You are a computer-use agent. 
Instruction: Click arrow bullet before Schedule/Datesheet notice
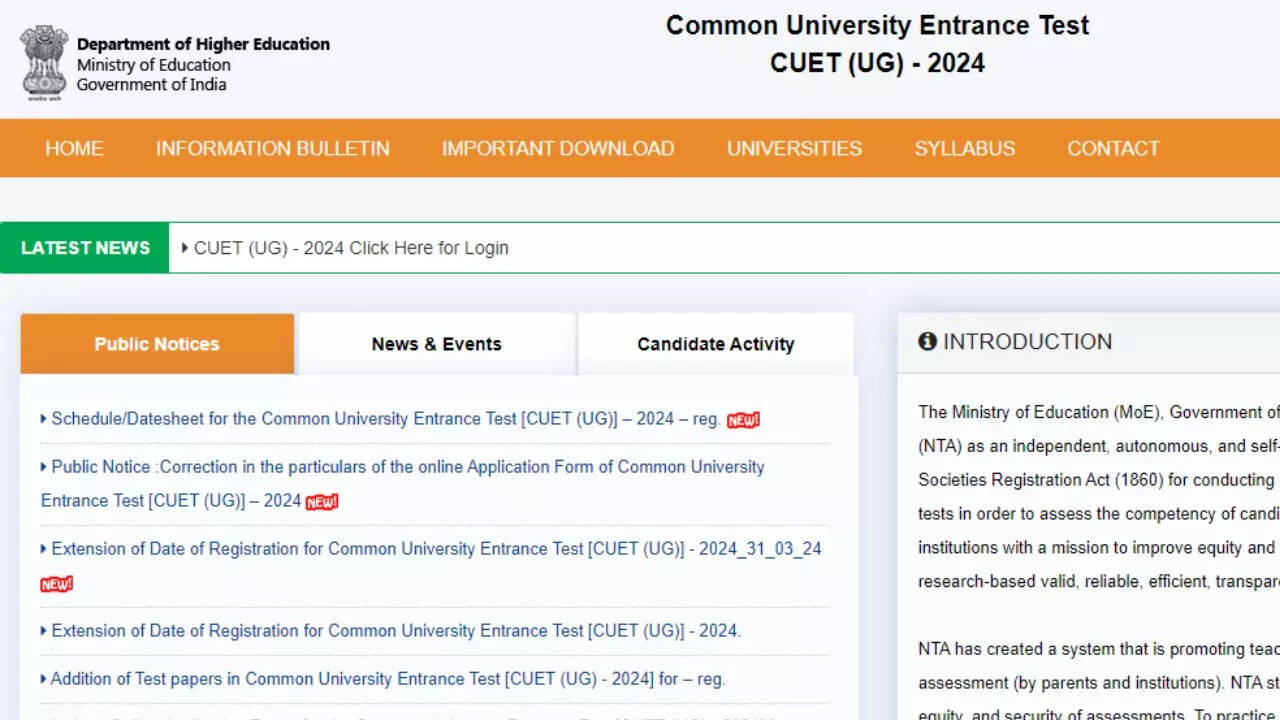pyautogui.click(x=44, y=419)
